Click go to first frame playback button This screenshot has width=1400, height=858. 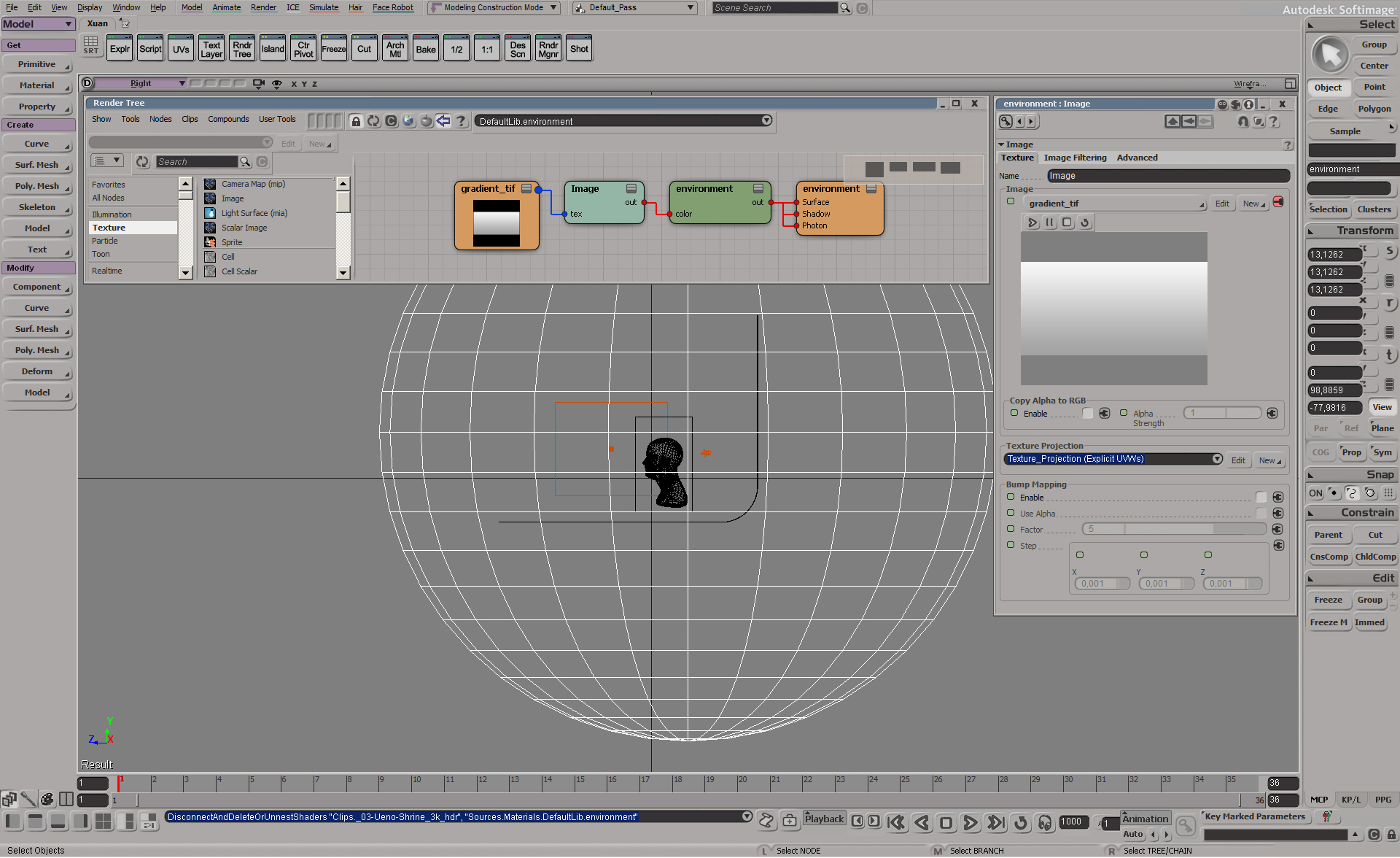(x=897, y=823)
